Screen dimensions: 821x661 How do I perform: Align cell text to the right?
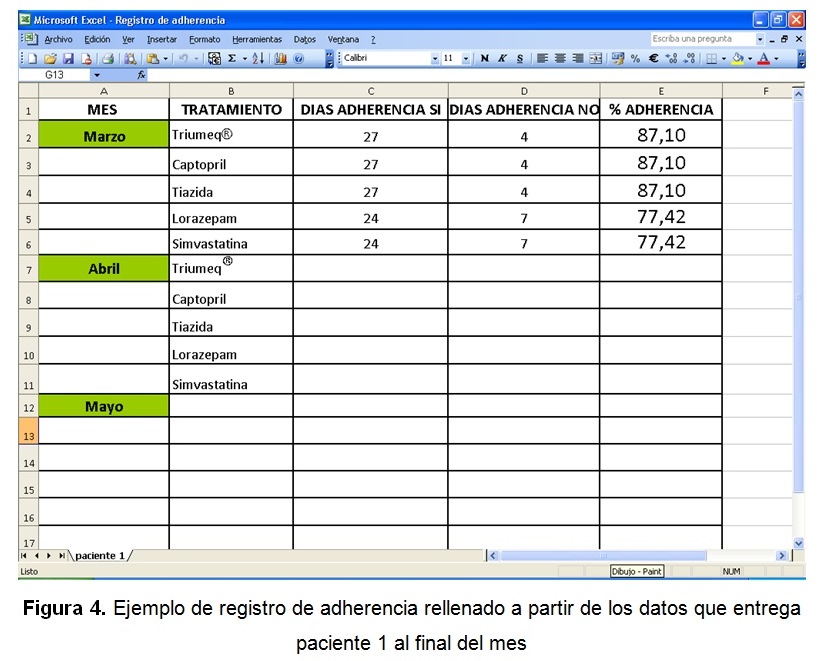point(578,58)
